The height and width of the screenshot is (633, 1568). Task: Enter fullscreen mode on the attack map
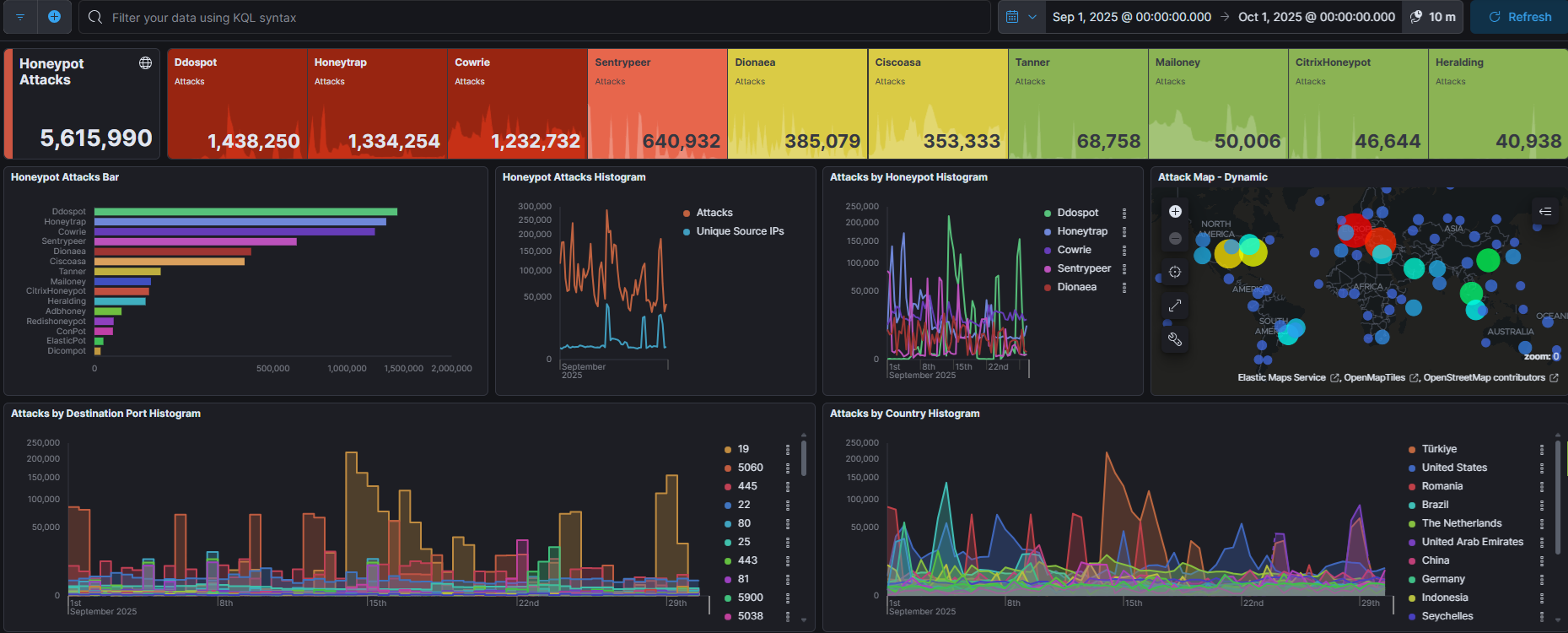[1175, 306]
